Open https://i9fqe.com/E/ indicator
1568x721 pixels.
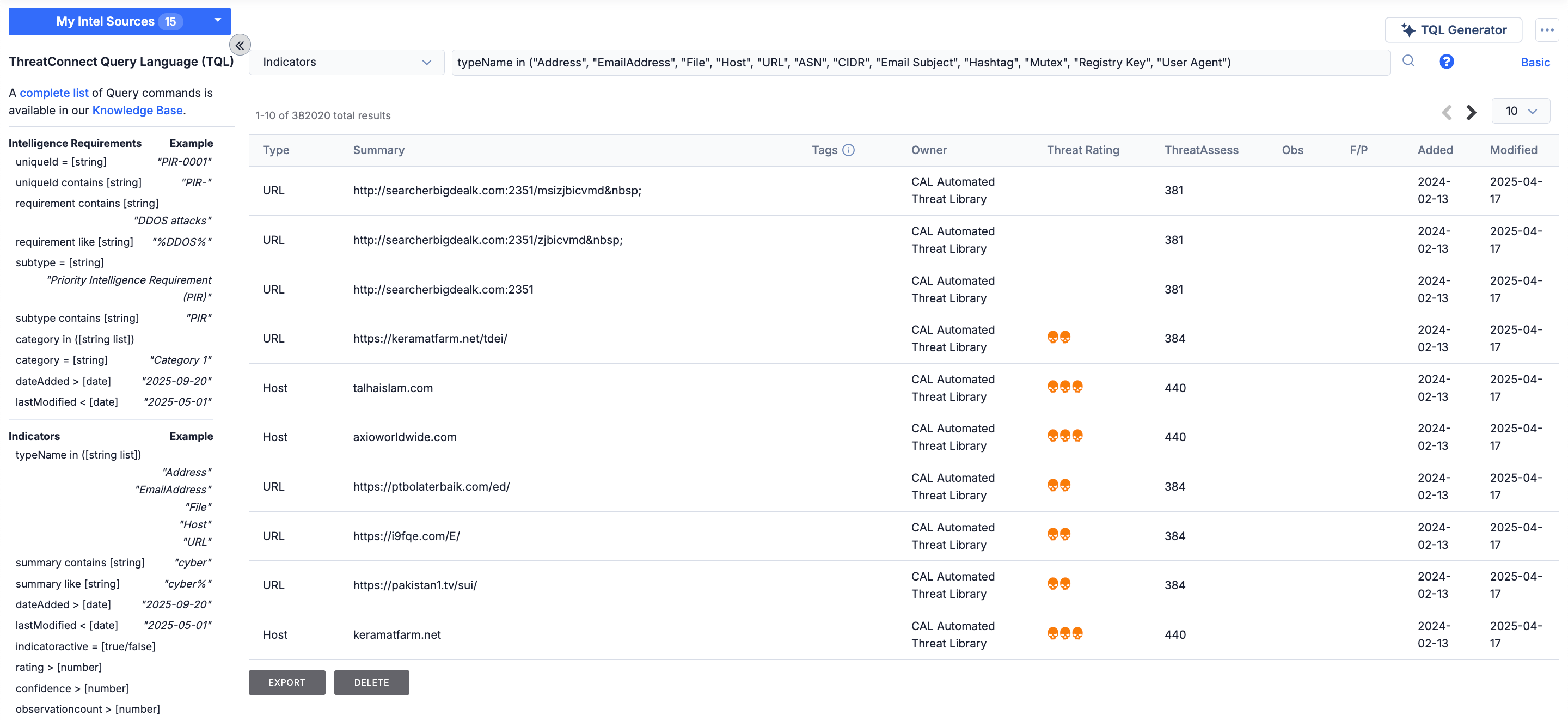(406, 536)
